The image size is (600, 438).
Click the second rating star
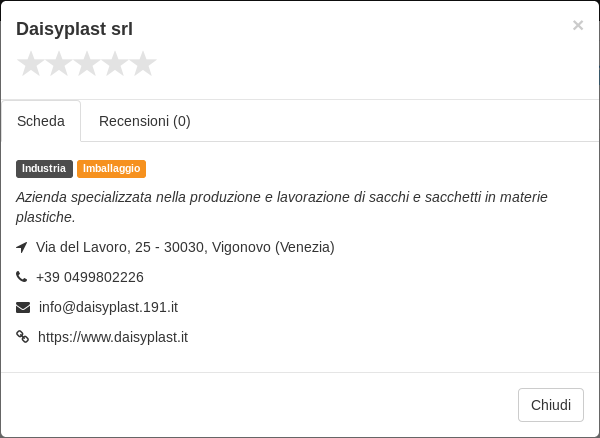click(x=59, y=64)
